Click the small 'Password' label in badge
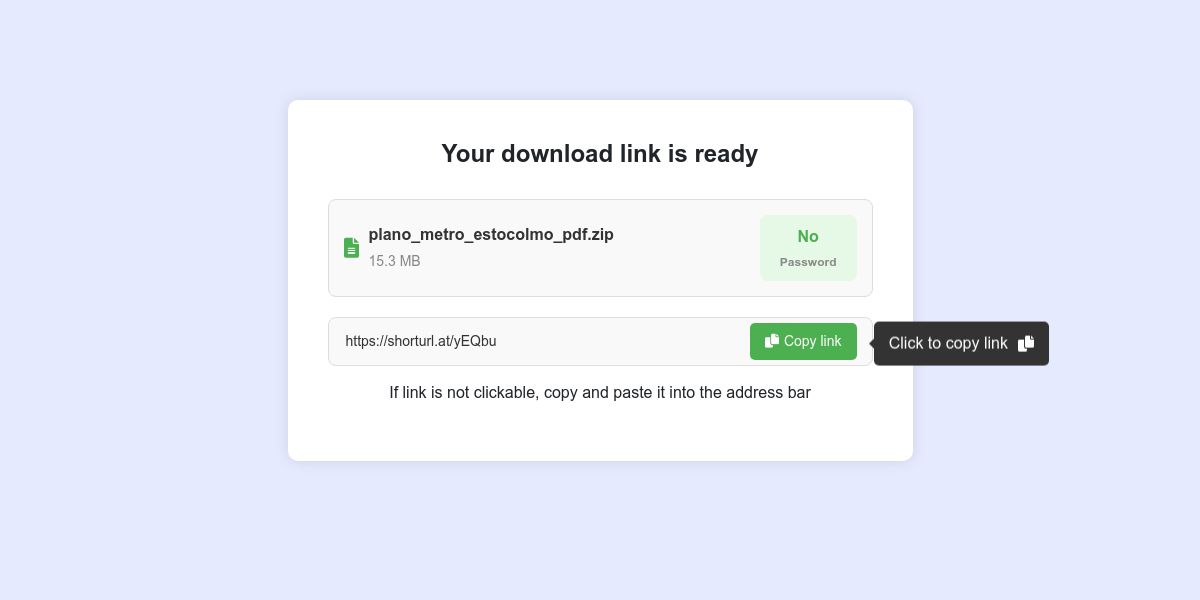Image resolution: width=1200 pixels, height=600 pixels. click(808, 262)
